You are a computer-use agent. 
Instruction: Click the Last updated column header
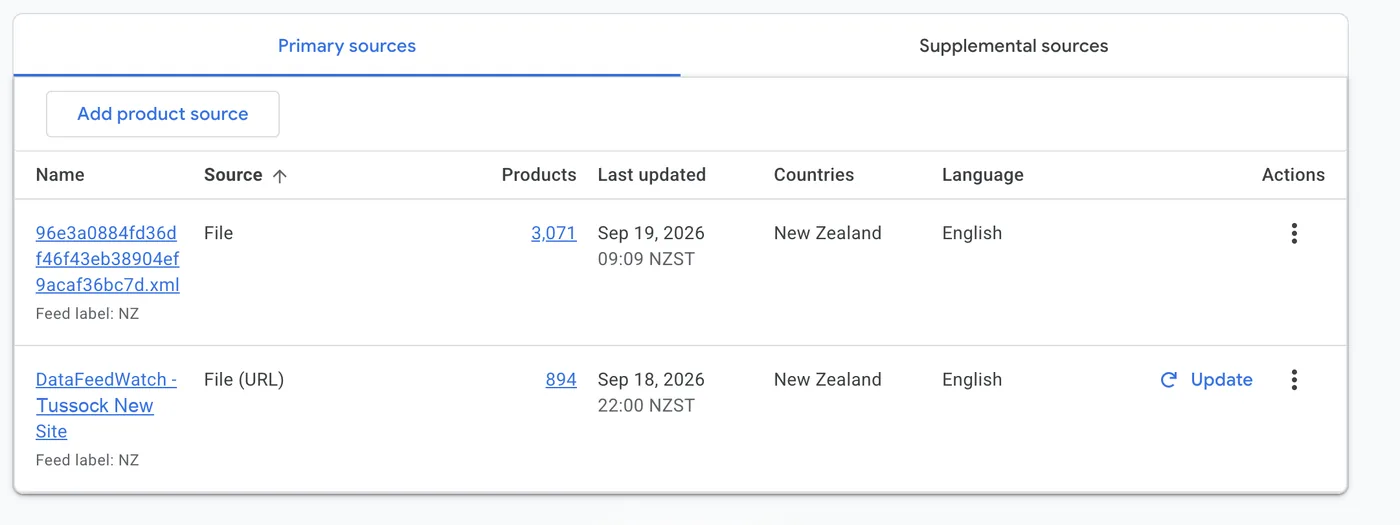pyautogui.click(x=652, y=175)
